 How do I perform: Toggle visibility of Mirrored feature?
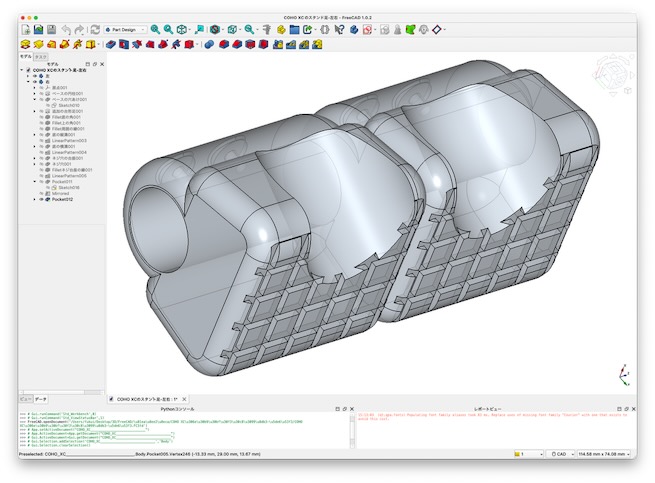click(40, 193)
